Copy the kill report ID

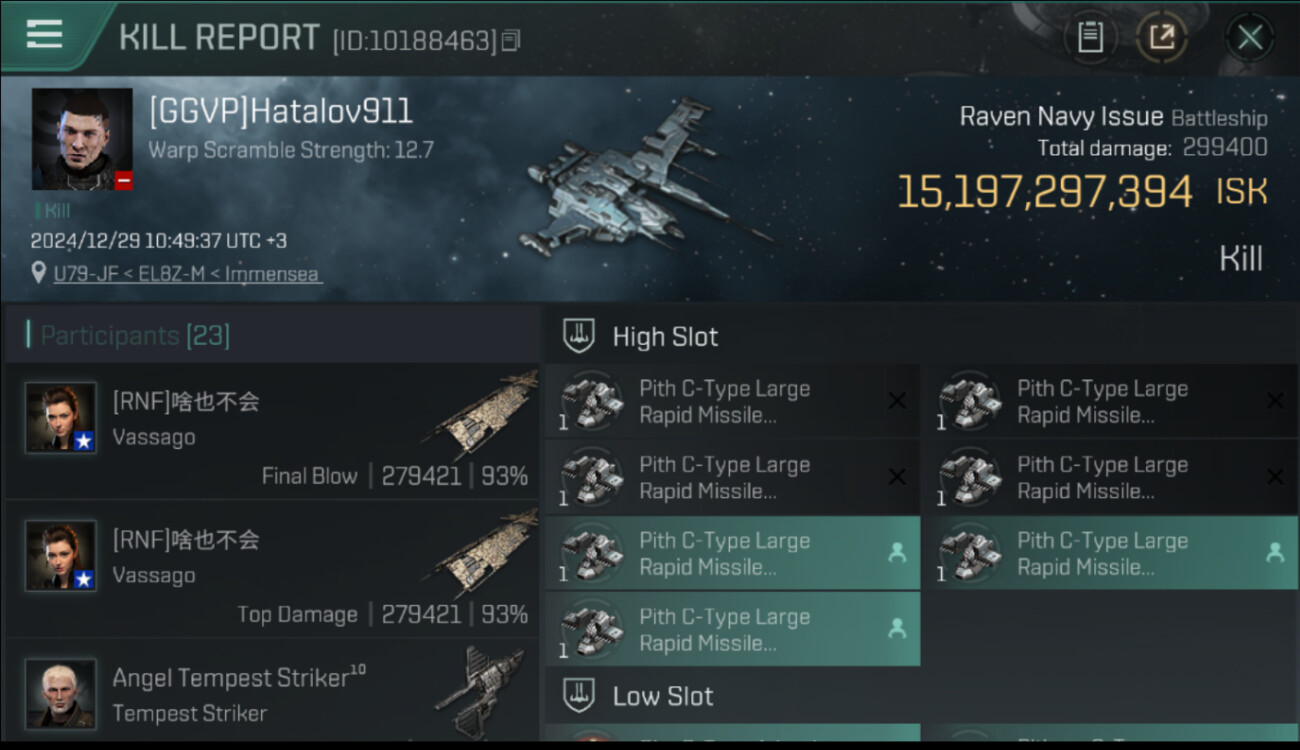(511, 41)
